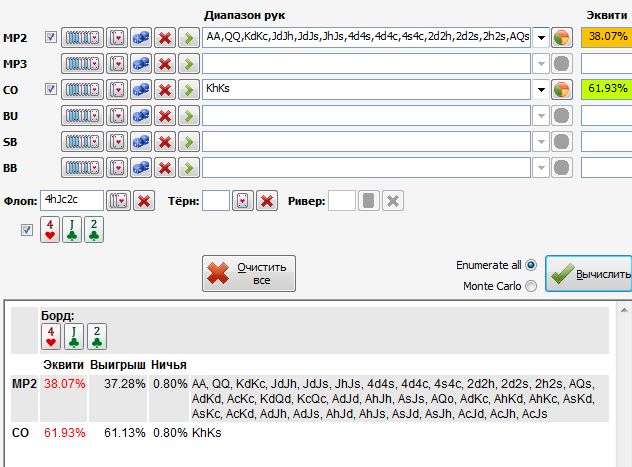This screenshot has width=632, height=467.
Task: Select Monte Carlo radio button
Action: (x=531, y=286)
